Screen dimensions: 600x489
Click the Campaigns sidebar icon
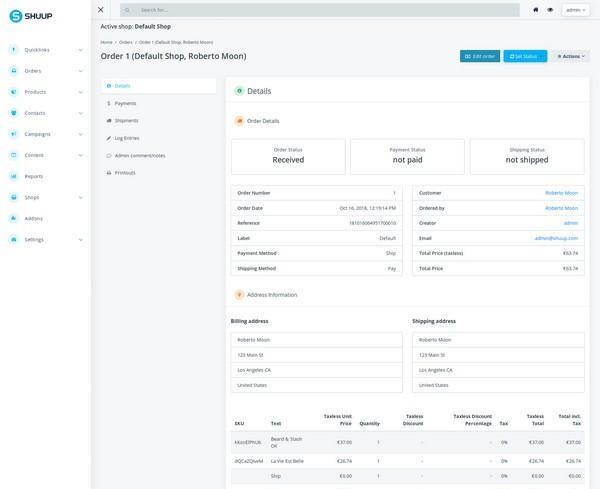click(x=14, y=134)
